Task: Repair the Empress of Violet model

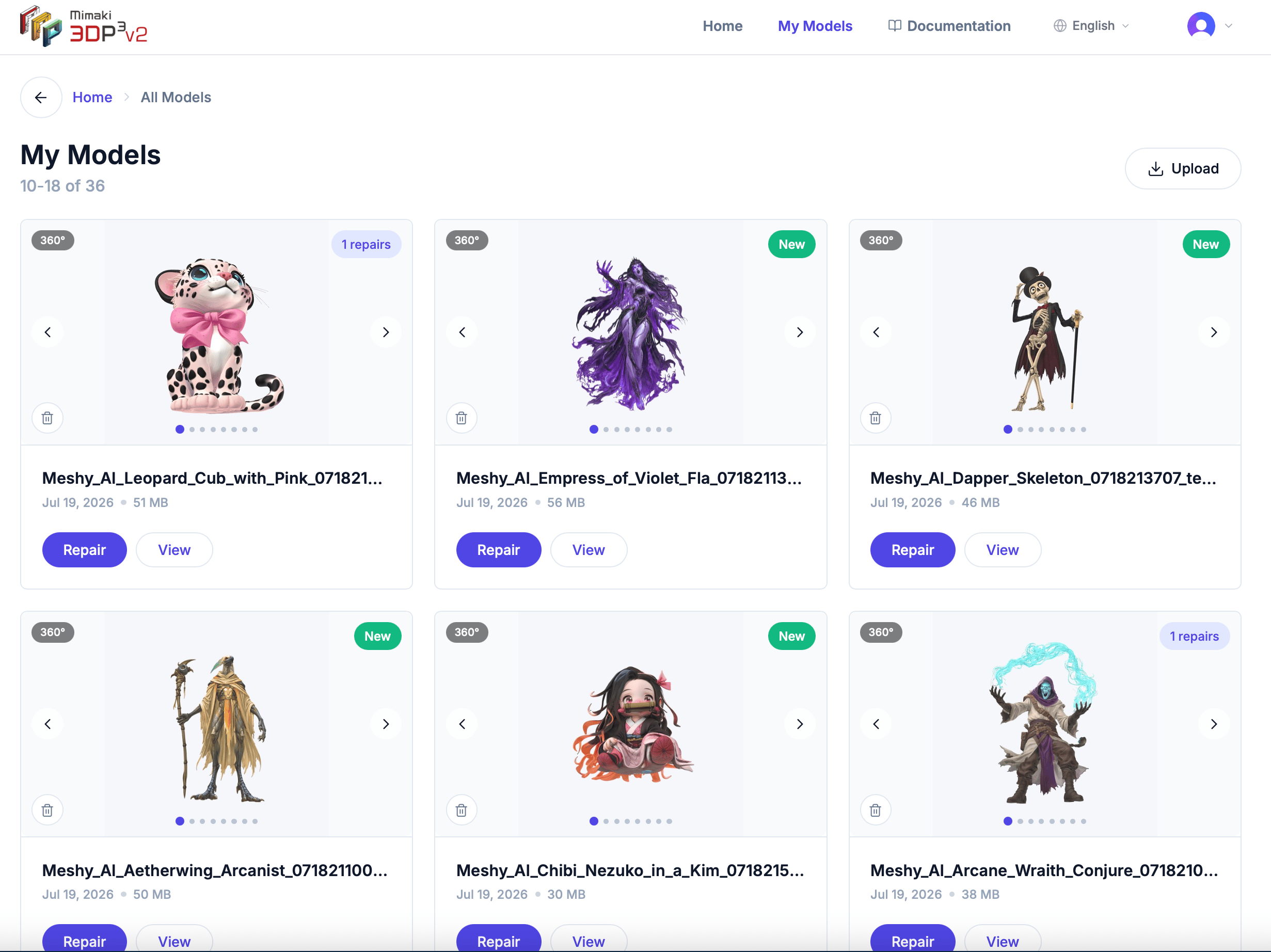Action: (x=499, y=550)
